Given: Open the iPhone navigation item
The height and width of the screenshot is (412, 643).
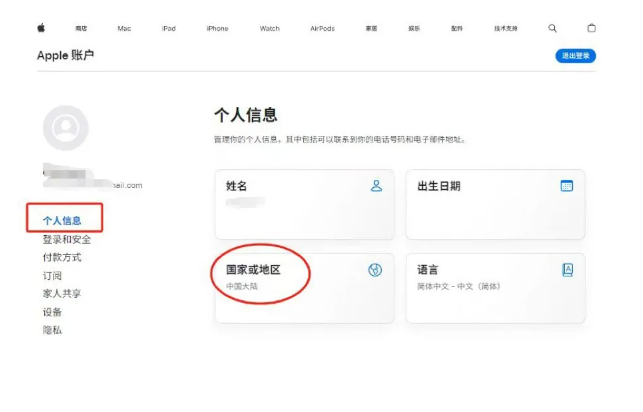Looking at the screenshot, I should point(217,28).
